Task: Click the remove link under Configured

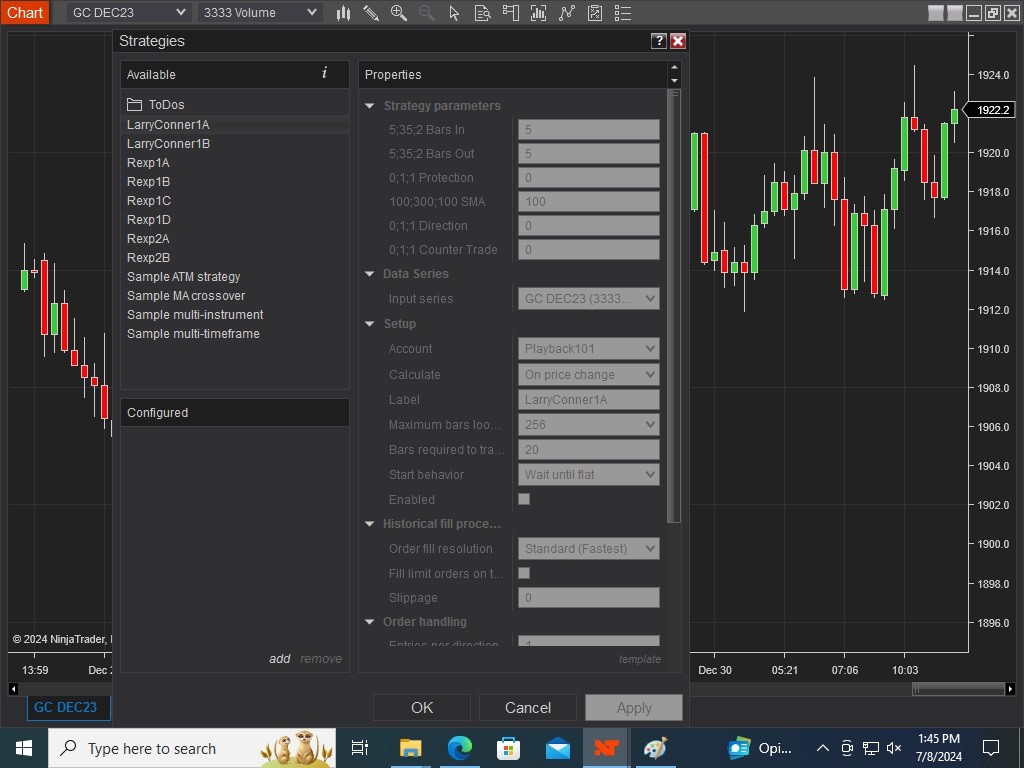Action: pos(321,659)
